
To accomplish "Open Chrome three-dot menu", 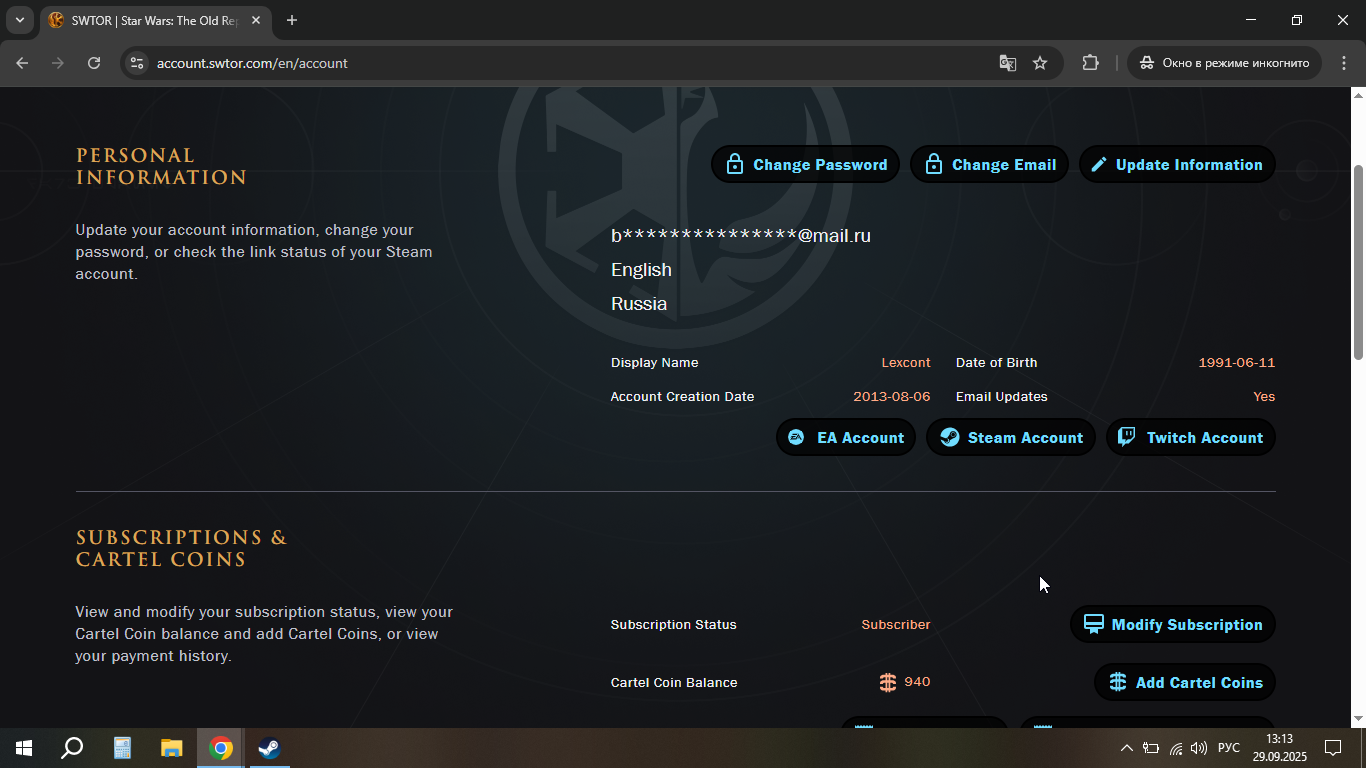I will pyautogui.click(x=1343, y=63).
